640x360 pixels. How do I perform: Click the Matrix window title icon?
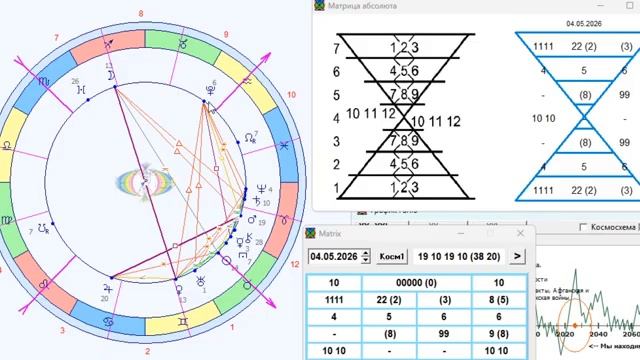point(311,233)
